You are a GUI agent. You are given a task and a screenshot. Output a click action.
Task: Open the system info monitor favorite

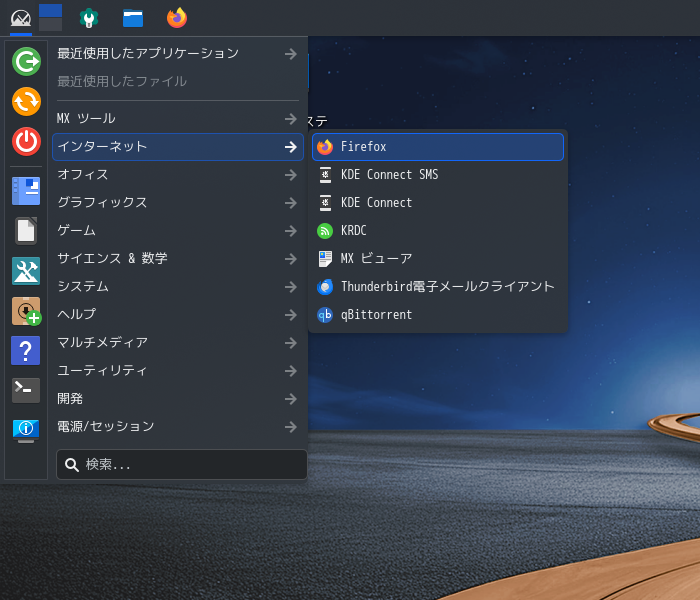(x=26, y=431)
